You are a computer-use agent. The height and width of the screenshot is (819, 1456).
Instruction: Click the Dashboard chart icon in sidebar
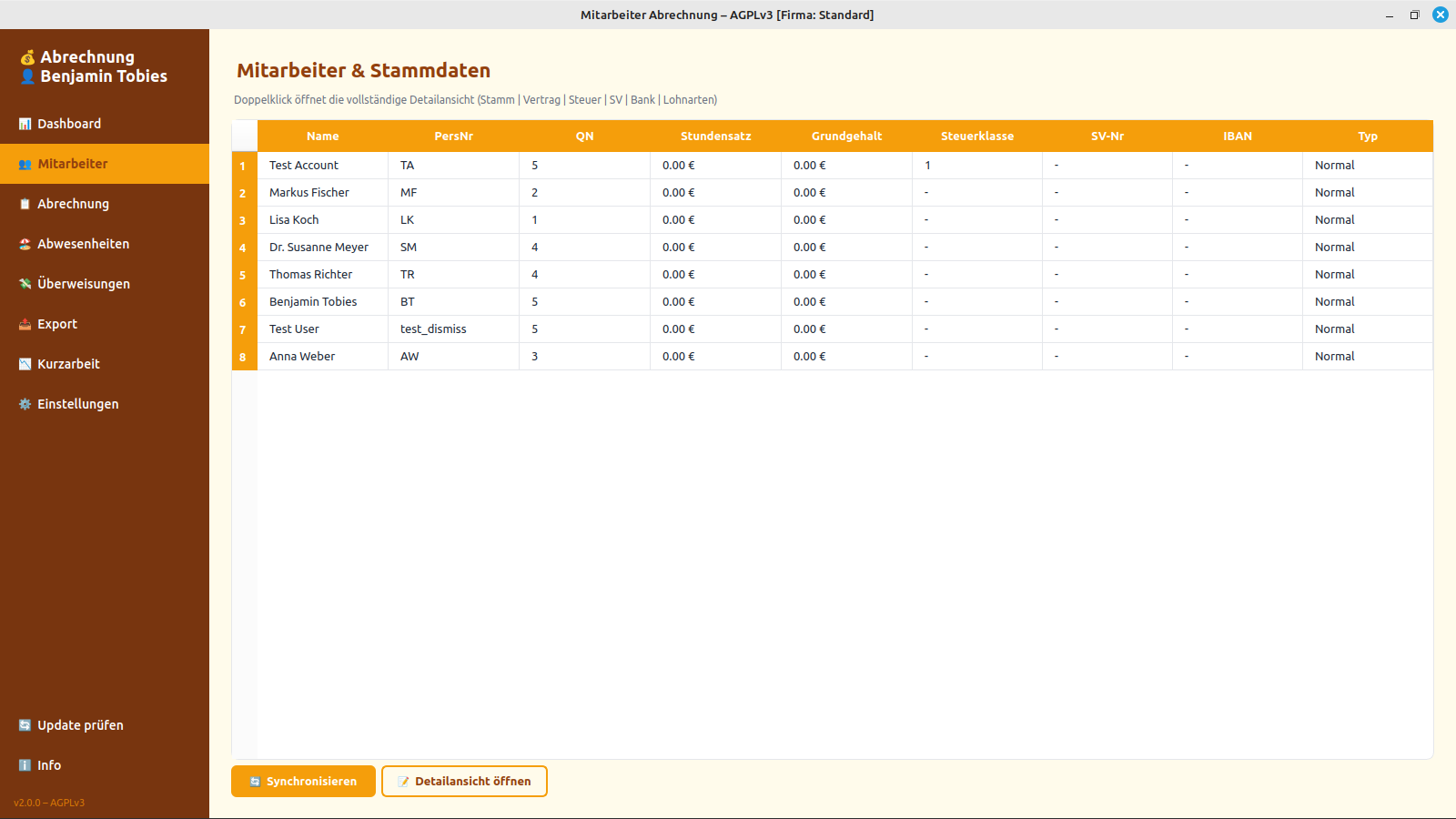pos(25,124)
